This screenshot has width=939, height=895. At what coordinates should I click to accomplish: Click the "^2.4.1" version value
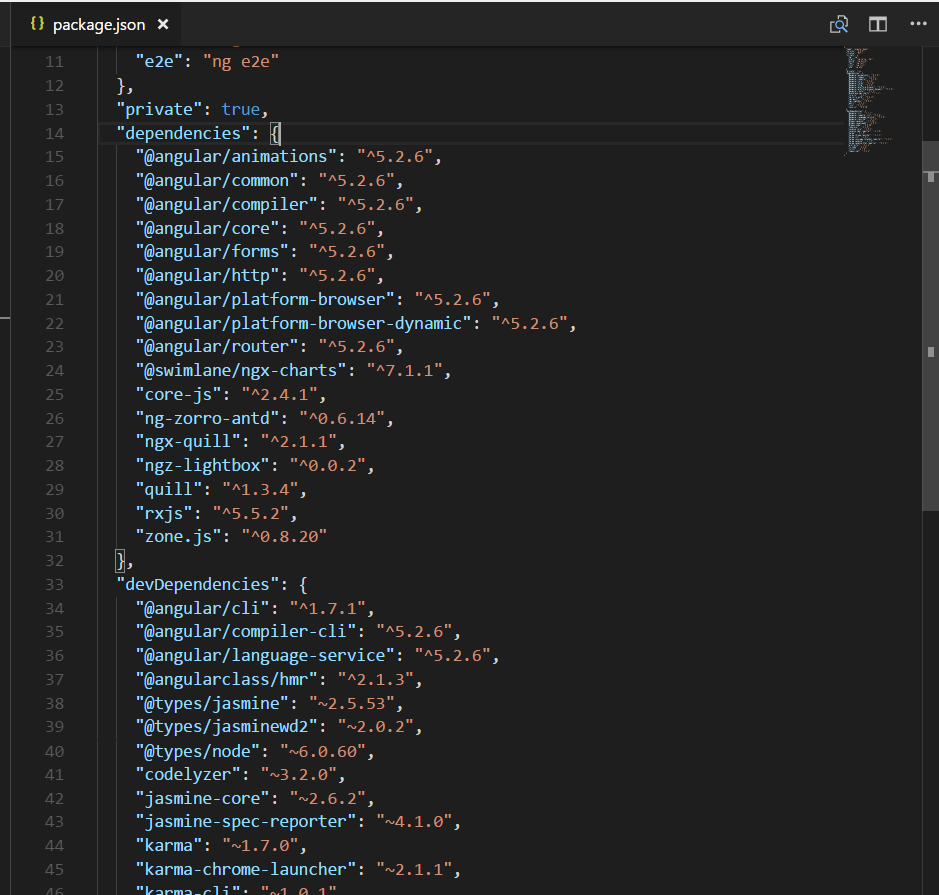coord(280,395)
